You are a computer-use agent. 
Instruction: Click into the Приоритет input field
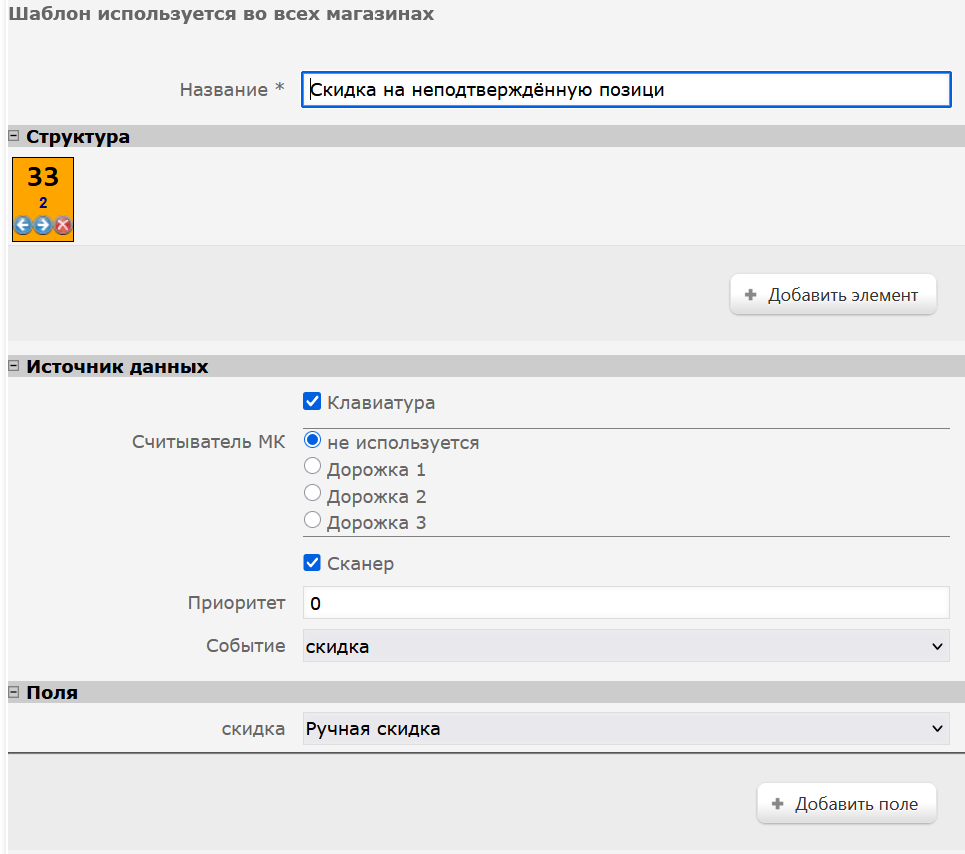[x=625, y=603]
